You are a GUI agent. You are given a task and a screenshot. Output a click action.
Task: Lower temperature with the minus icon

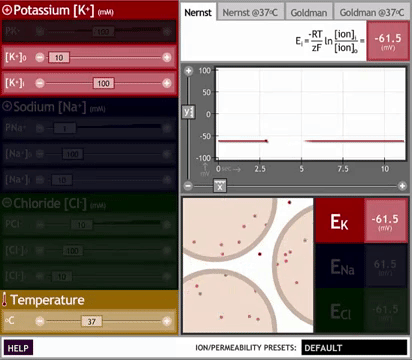point(40,321)
